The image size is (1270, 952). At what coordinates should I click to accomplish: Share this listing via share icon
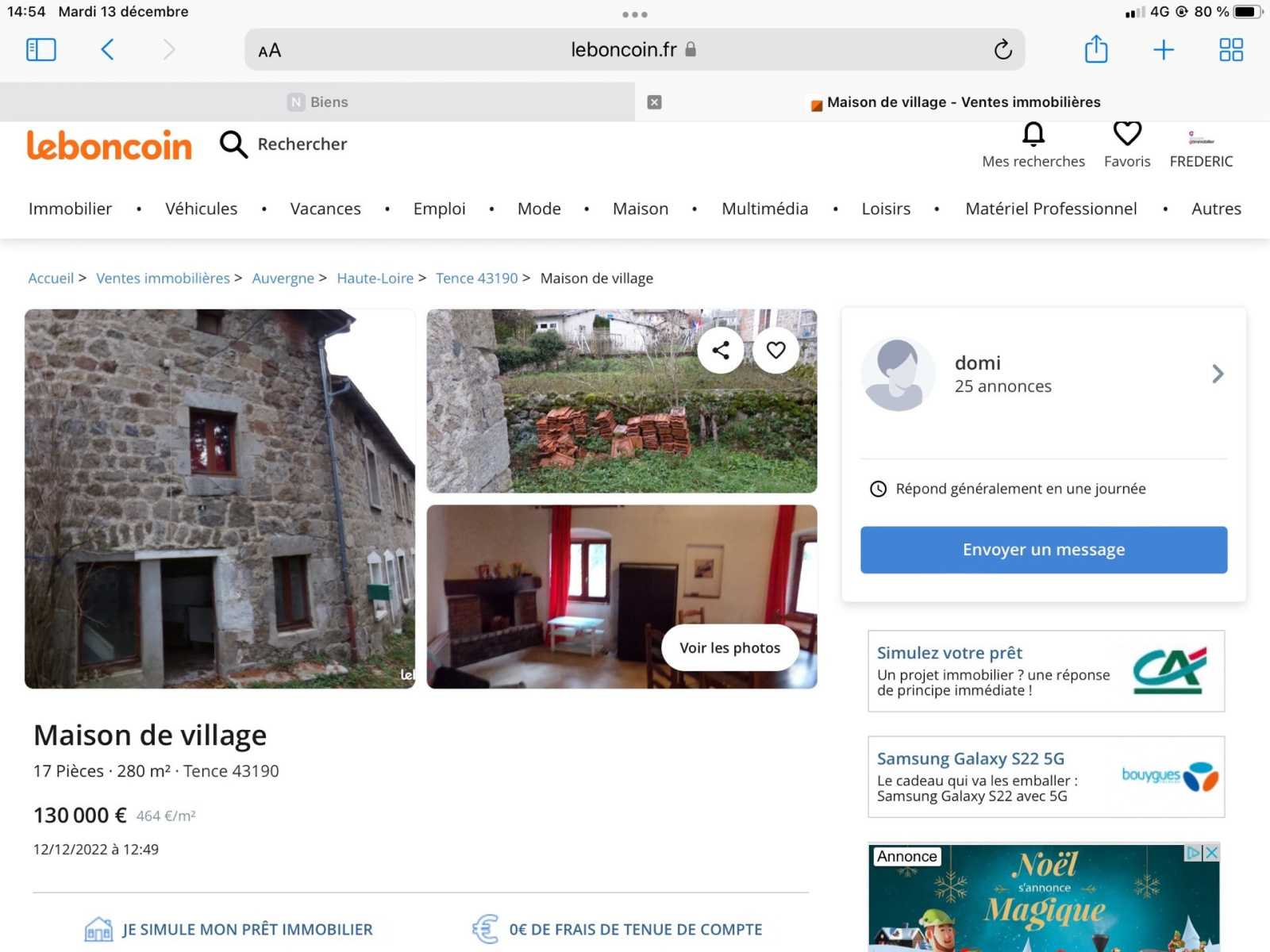721,350
